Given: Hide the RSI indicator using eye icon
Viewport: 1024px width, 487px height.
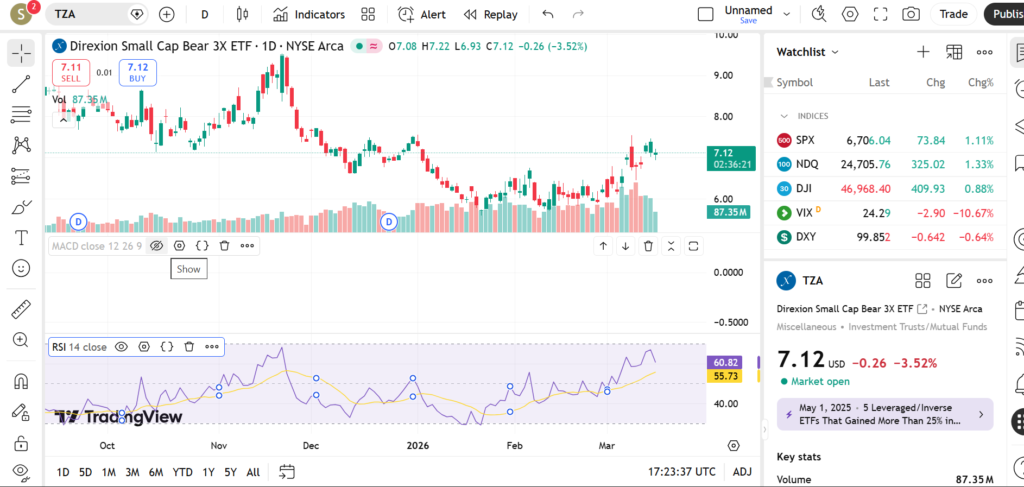Looking at the screenshot, I should pyautogui.click(x=121, y=347).
